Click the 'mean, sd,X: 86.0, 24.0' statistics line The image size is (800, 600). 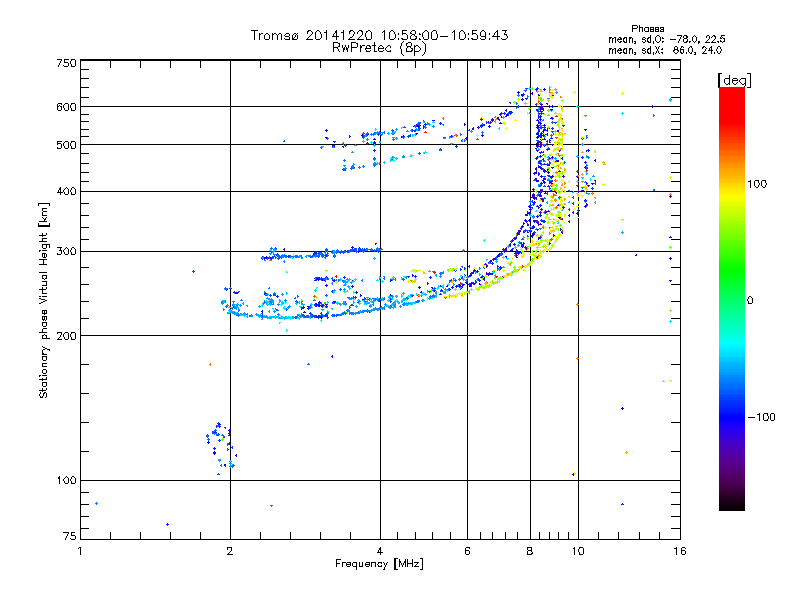coord(665,50)
